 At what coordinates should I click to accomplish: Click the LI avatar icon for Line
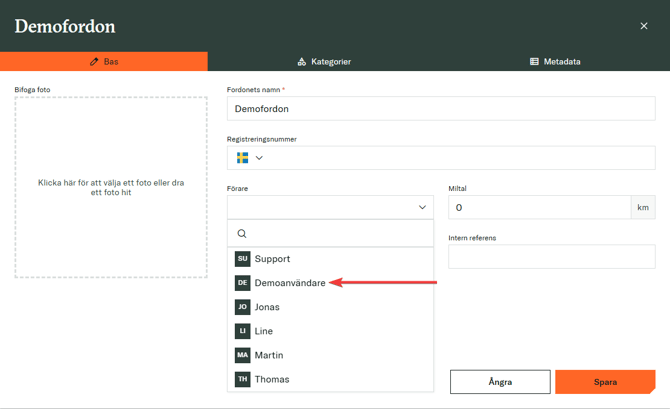coord(242,331)
